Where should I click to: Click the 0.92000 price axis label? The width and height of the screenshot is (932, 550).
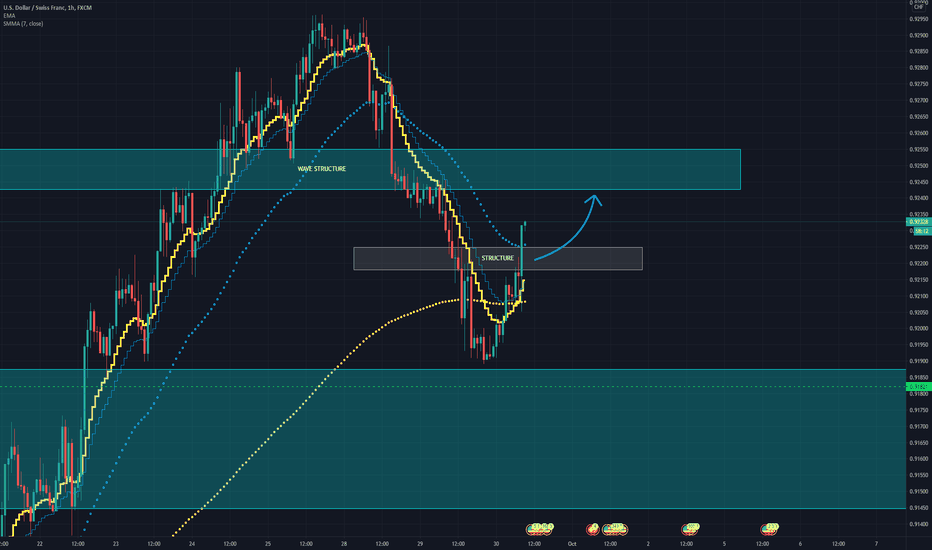click(x=918, y=329)
